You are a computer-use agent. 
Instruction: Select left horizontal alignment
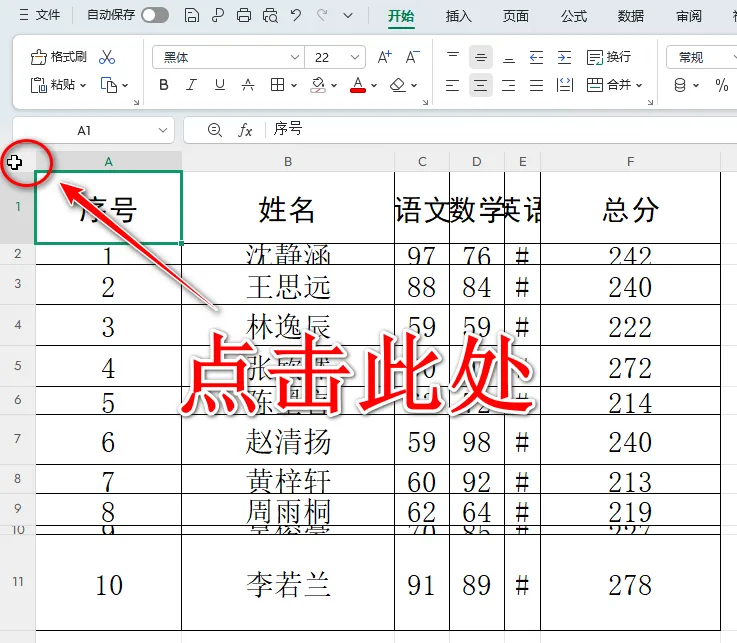pos(452,85)
